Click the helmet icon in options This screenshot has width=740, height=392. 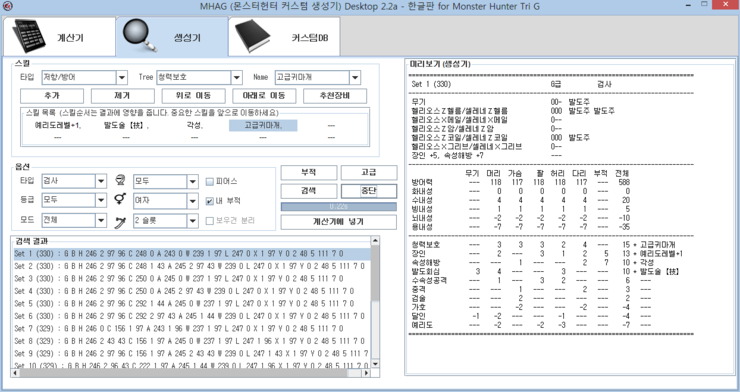click(120, 181)
